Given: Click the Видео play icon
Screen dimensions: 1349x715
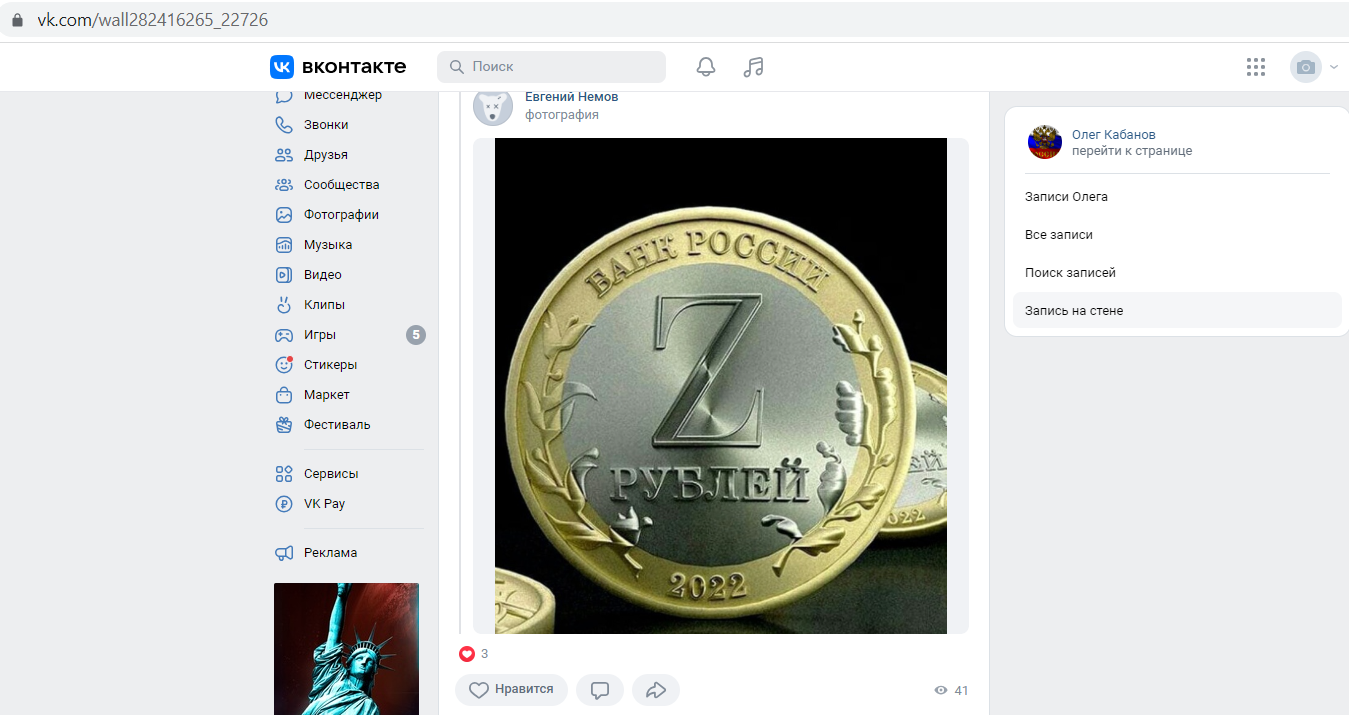Looking at the screenshot, I should [284, 275].
